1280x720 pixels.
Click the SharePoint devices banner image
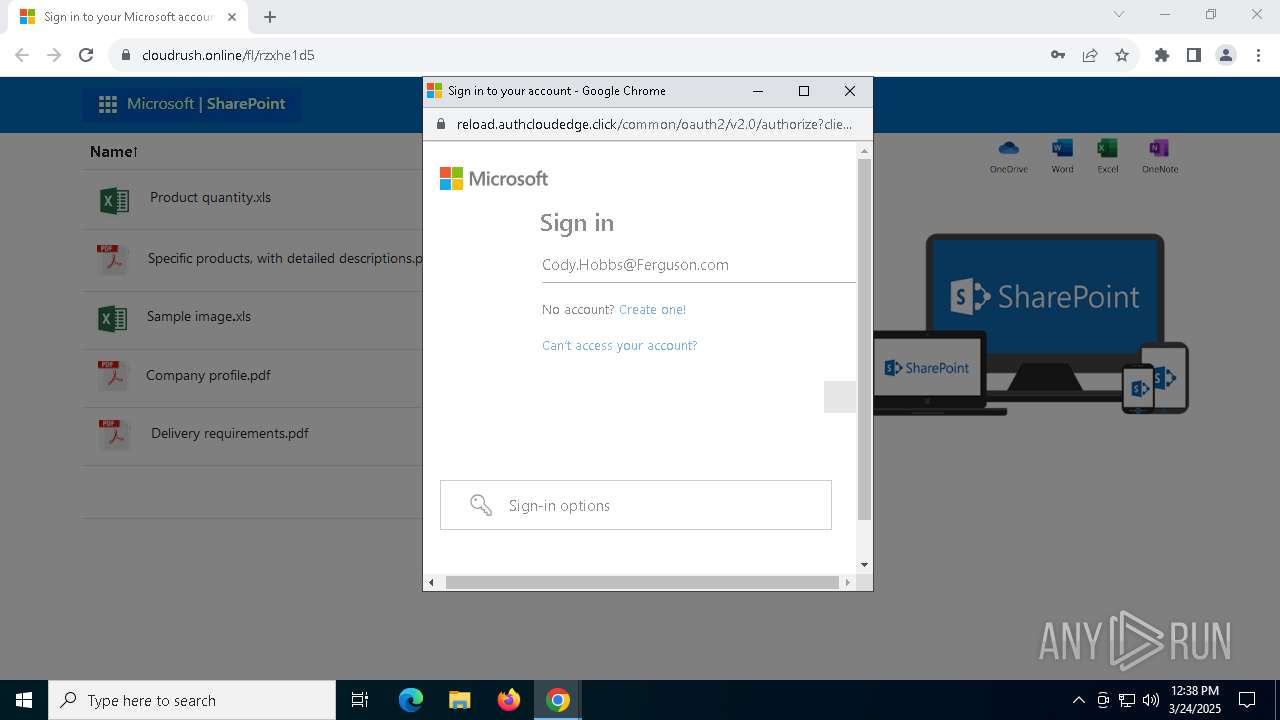pyautogui.click(x=1032, y=325)
